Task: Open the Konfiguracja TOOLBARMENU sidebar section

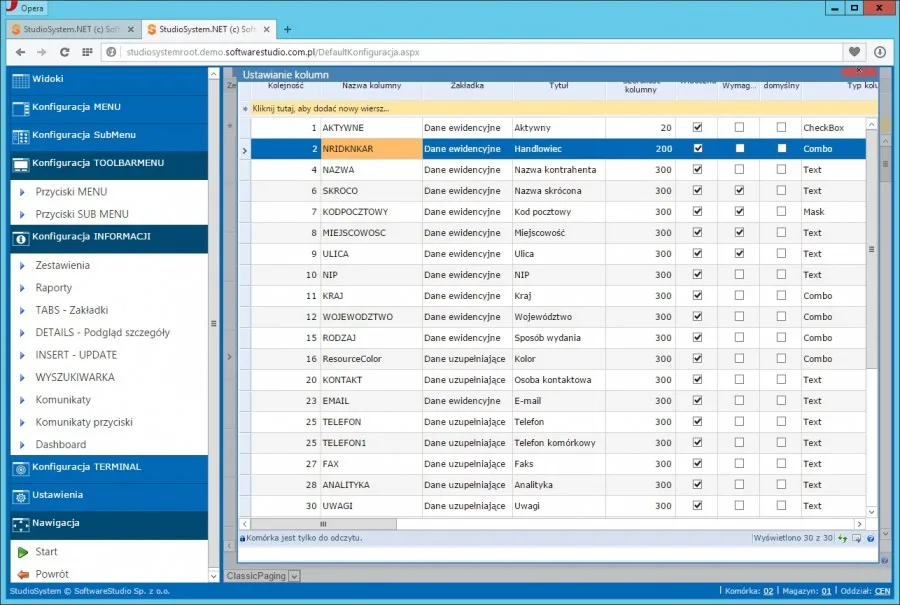Action: click(x=109, y=164)
